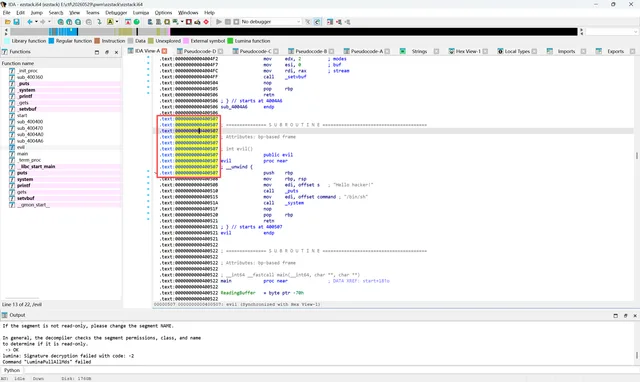640x382 pixels.
Task: Click the icon left of the red stop-square
Action: pyautogui.click(x=176, y=22)
